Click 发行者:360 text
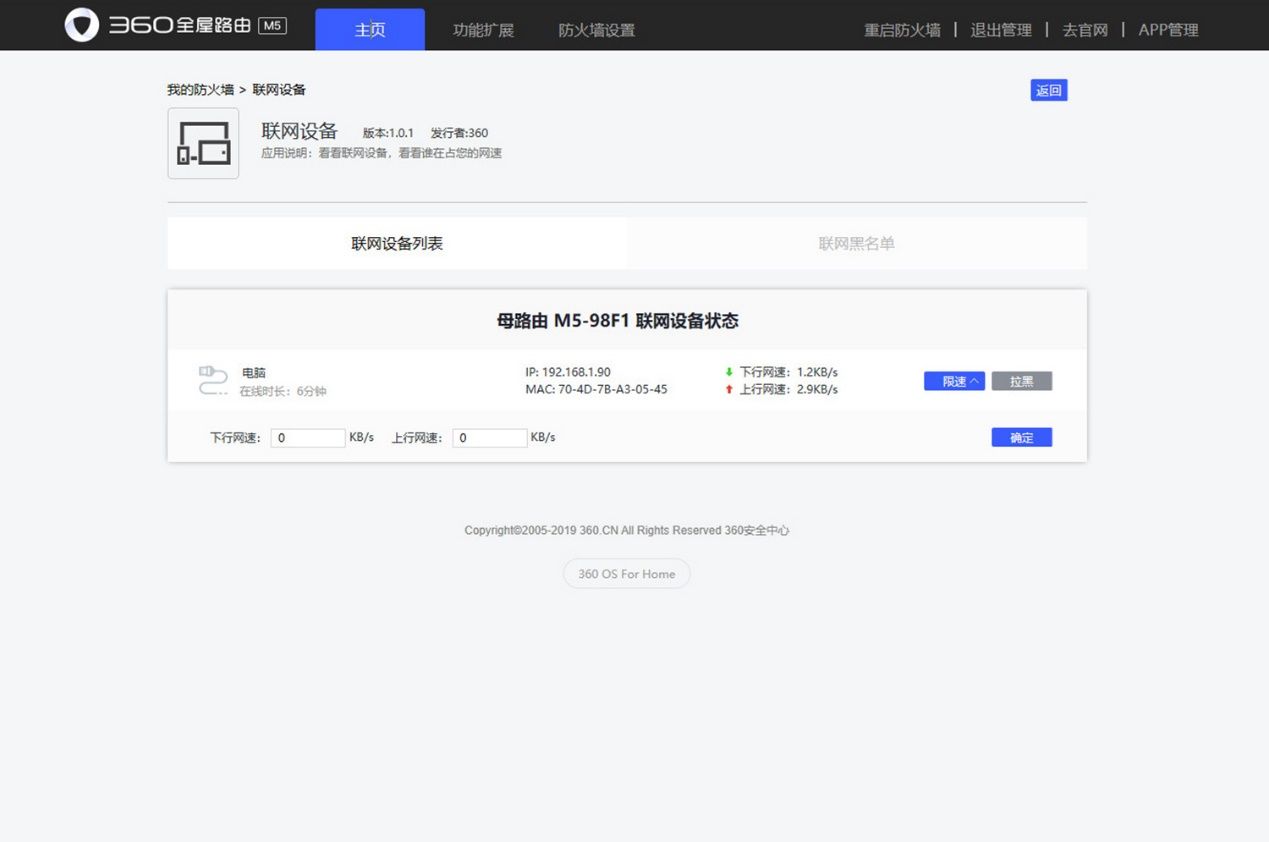 (460, 133)
